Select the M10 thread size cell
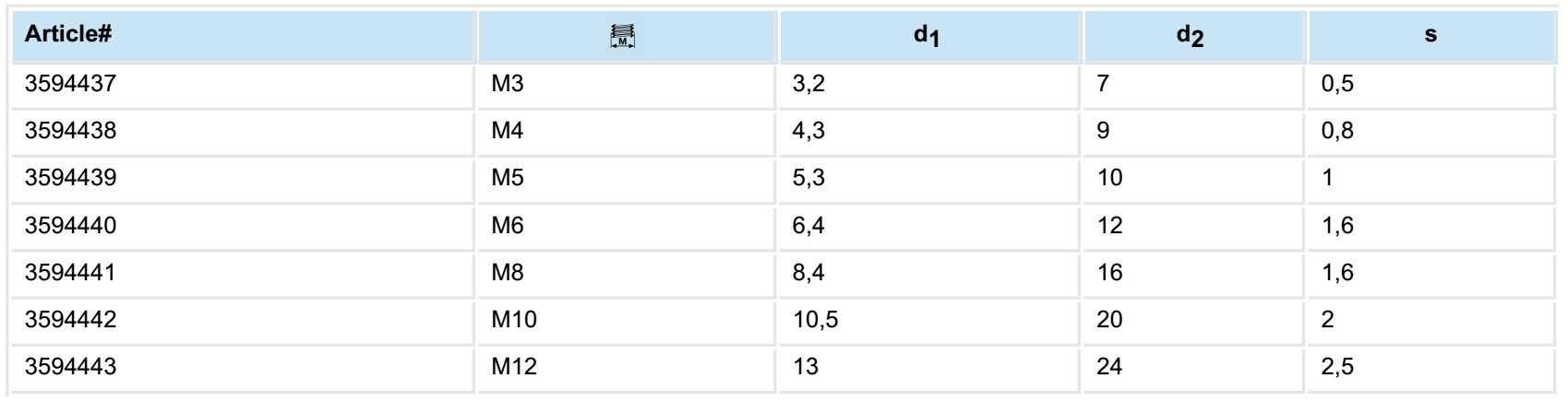This screenshot has width=1568, height=402. [x=514, y=320]
